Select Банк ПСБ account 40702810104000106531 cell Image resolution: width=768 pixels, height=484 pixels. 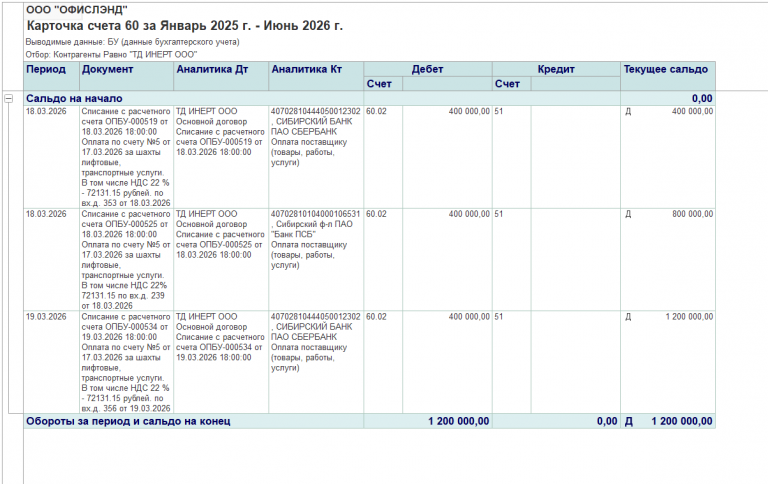click(x=316, y=260)
